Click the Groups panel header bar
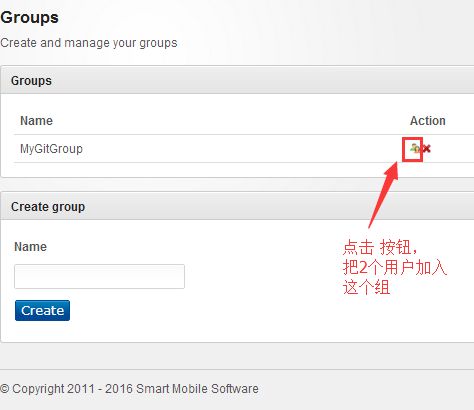The image size is (474, 410). click(237, 81)
